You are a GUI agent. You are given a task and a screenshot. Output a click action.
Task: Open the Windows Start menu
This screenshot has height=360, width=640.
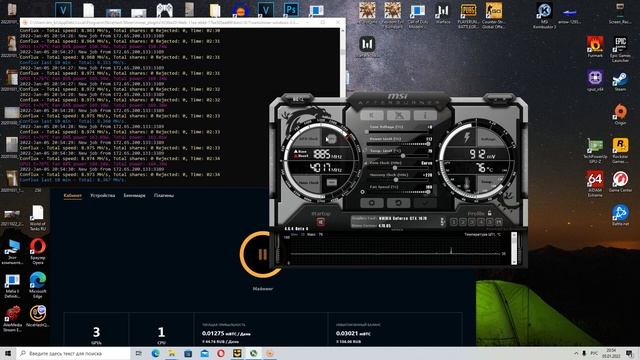[x=8, y=353]
